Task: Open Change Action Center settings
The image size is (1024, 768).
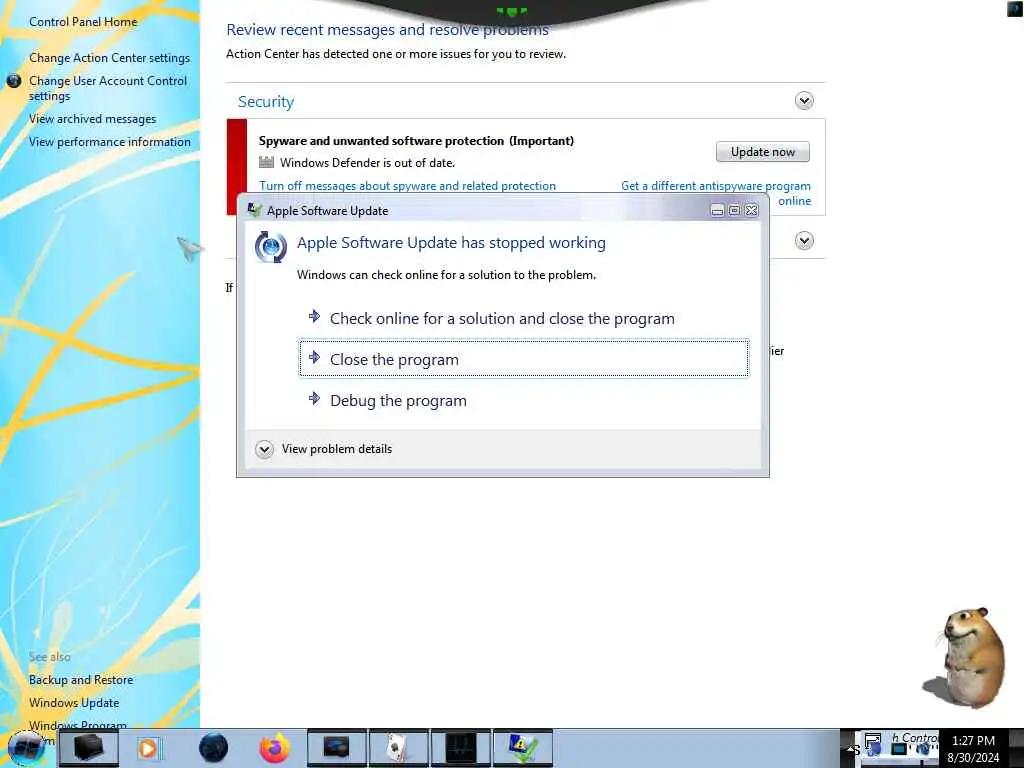Action: point(109,57)
